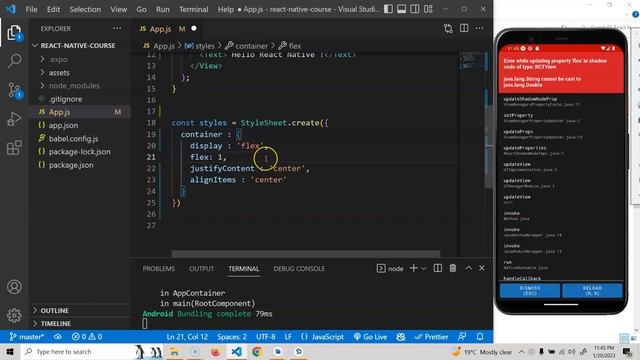Split the editor to the right
This screenshot has width=640, height=360.
[x=464, y=28]
